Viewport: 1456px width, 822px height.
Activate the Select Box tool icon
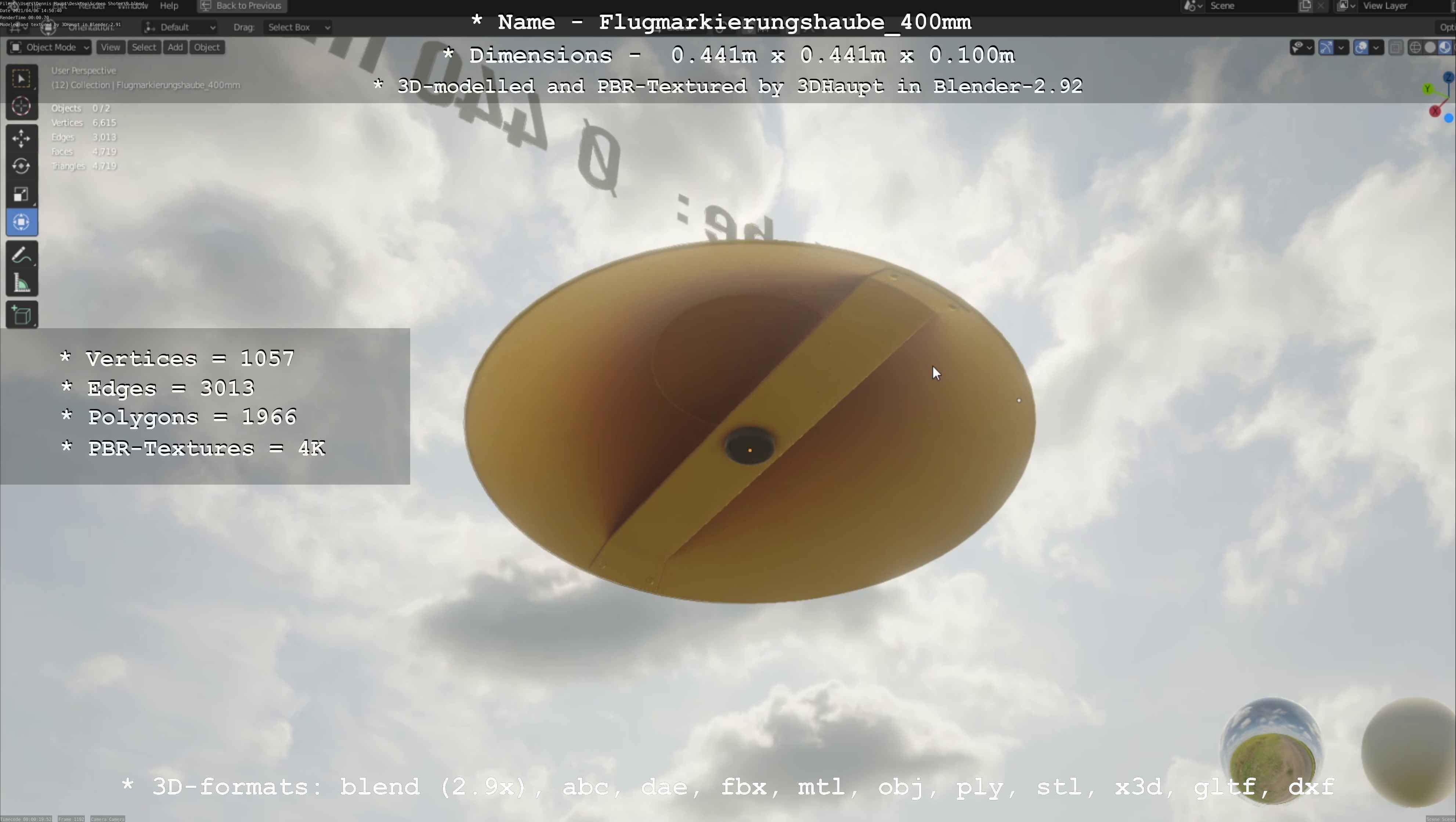21,78
